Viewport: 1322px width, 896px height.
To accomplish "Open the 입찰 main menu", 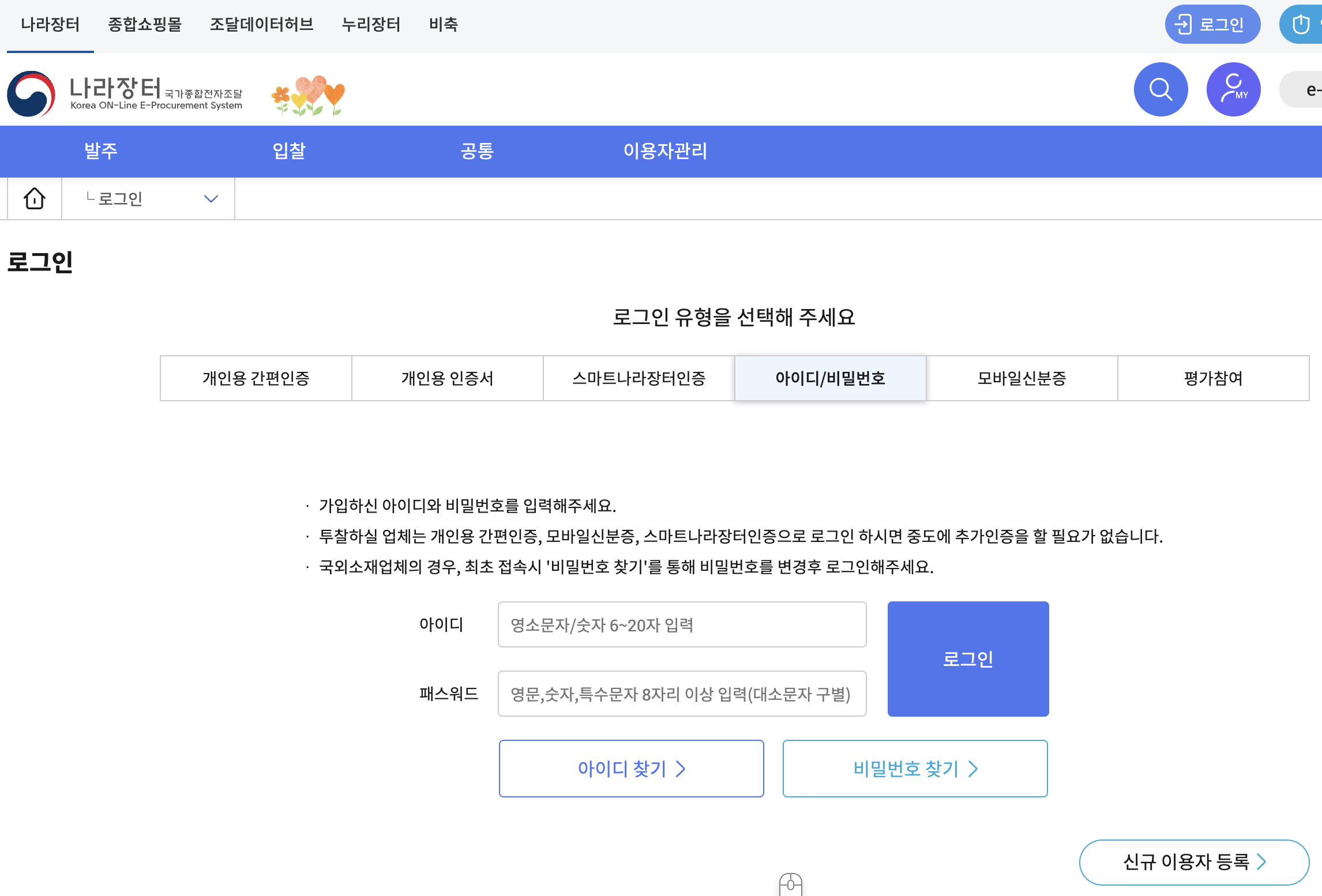I will pos(289,151).
